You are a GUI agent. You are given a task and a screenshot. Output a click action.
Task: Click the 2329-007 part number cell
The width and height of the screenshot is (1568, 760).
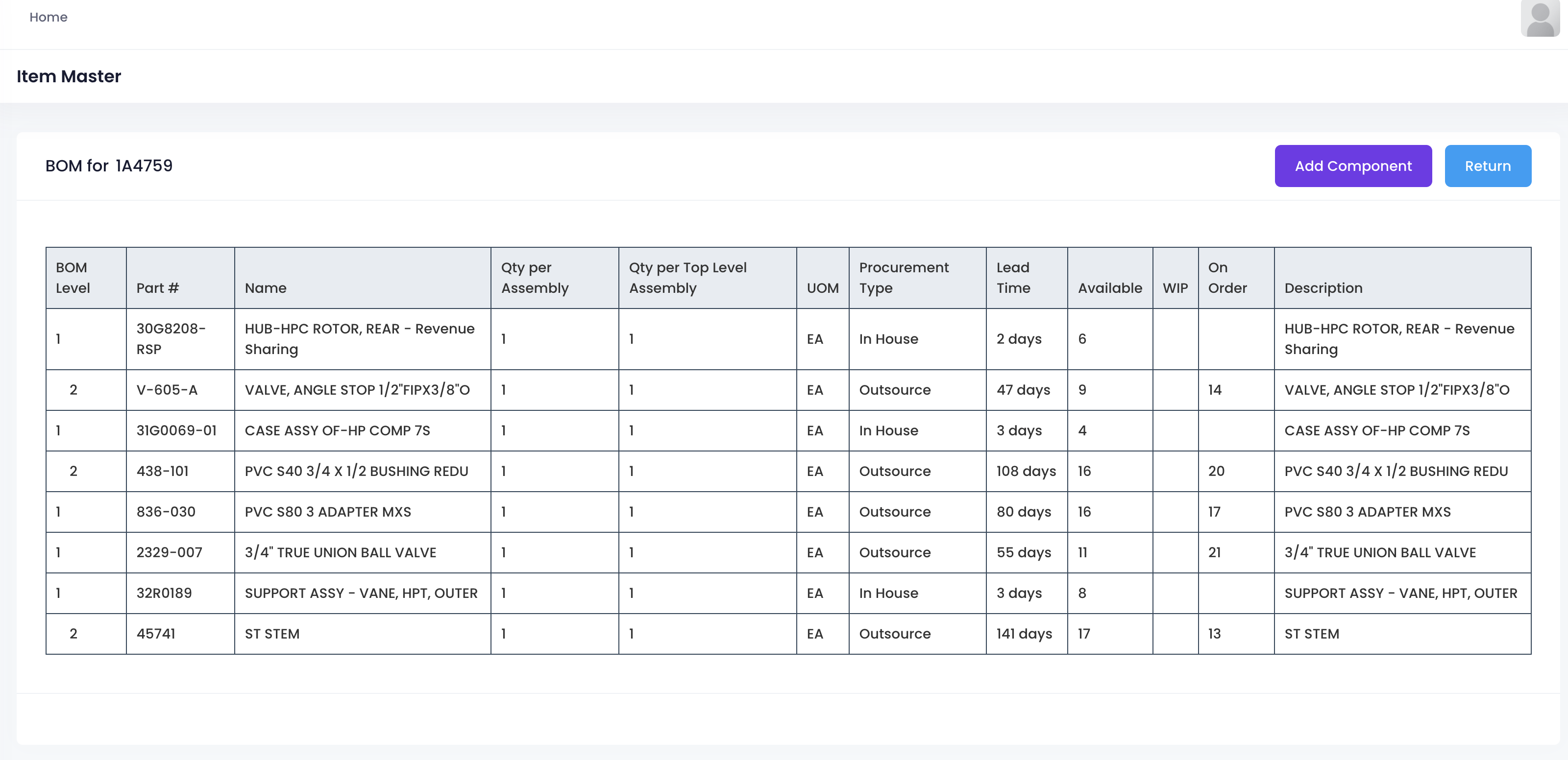169,552
